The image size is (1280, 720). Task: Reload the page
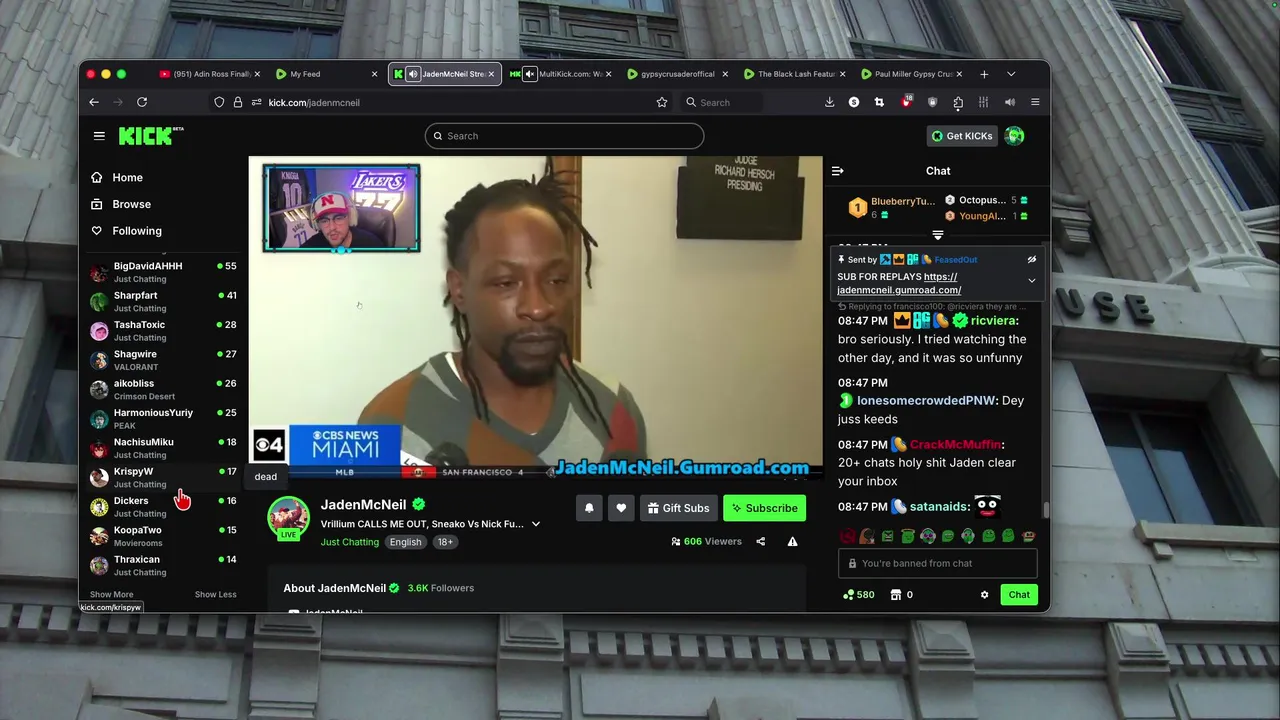pyautogui.click(x=142, y=102)
